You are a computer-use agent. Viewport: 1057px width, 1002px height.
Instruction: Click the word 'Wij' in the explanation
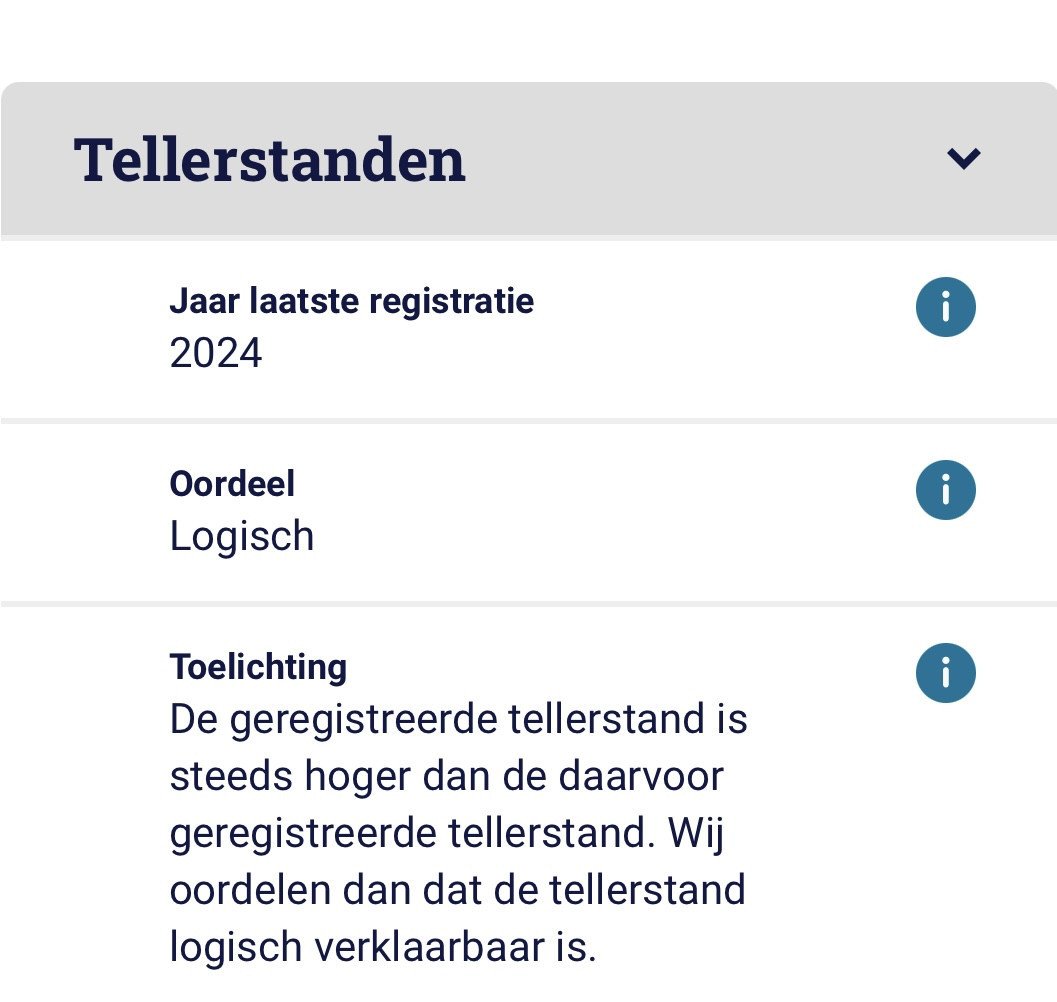696,834
